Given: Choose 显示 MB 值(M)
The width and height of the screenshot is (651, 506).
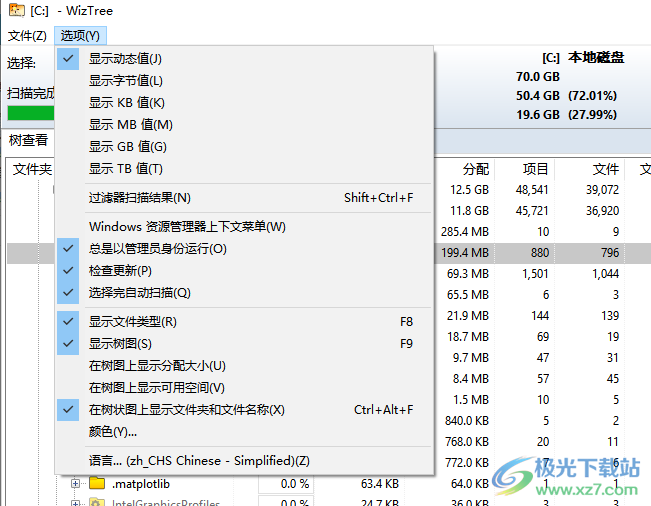Looking at the screenshot, I should (245, 125).
